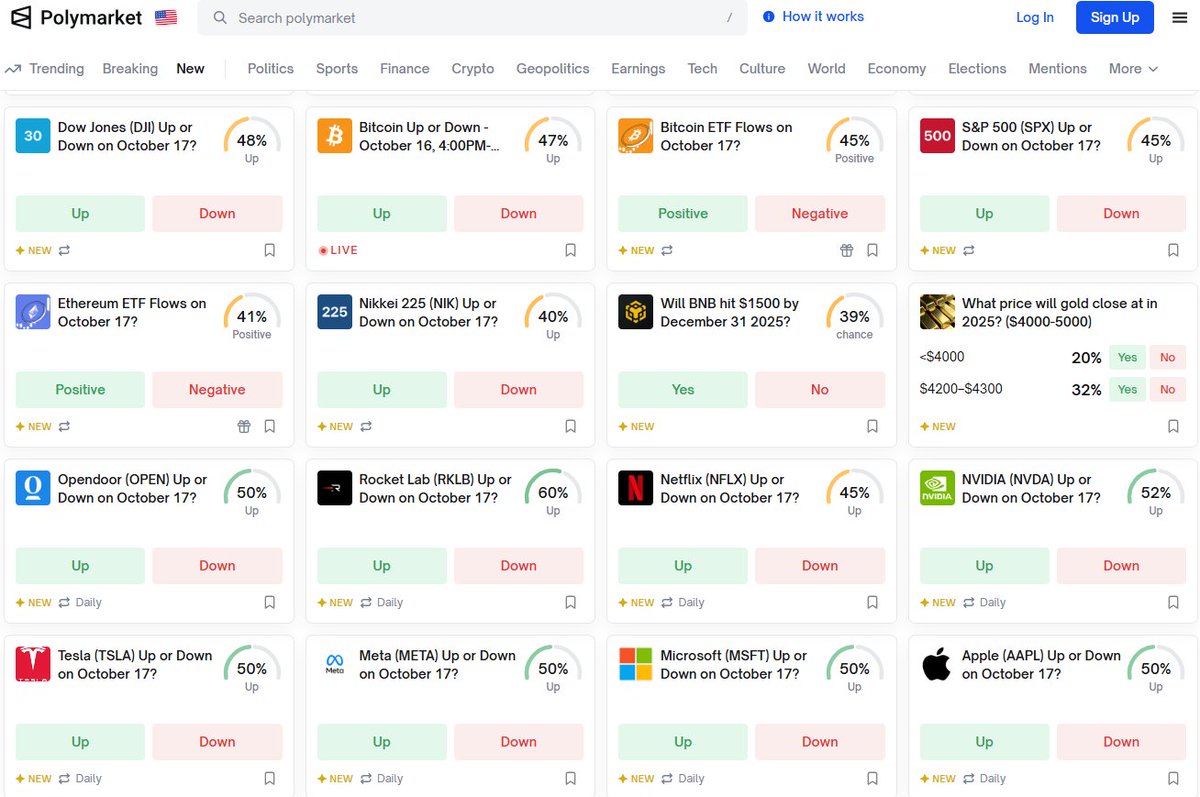1200x797 pixels.
Task: Go to the Earnings category
Action: (638, 68)
